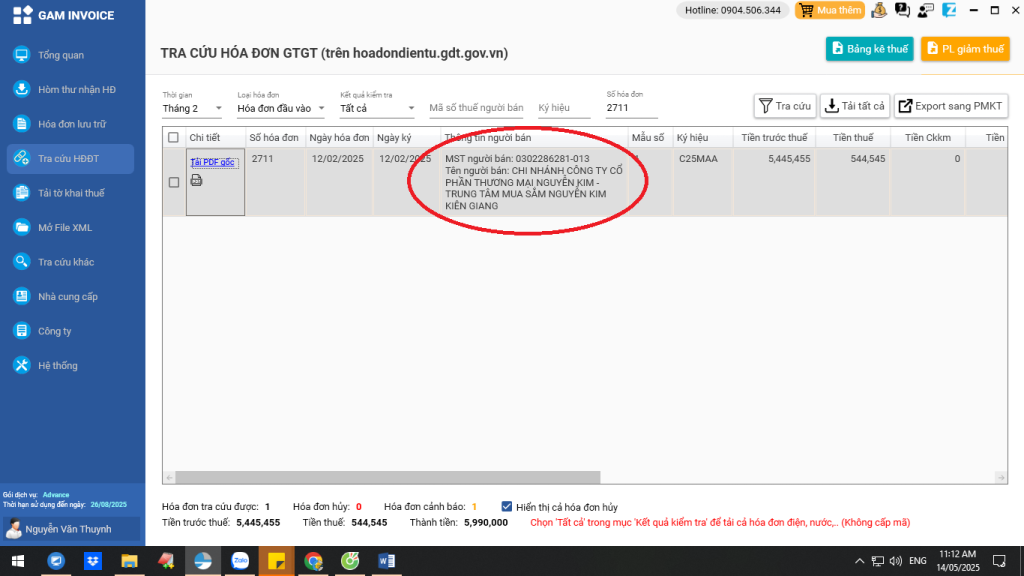Show hidden system tray icons
Screen dimensions: 1024x576
click(x=859, y=561)
